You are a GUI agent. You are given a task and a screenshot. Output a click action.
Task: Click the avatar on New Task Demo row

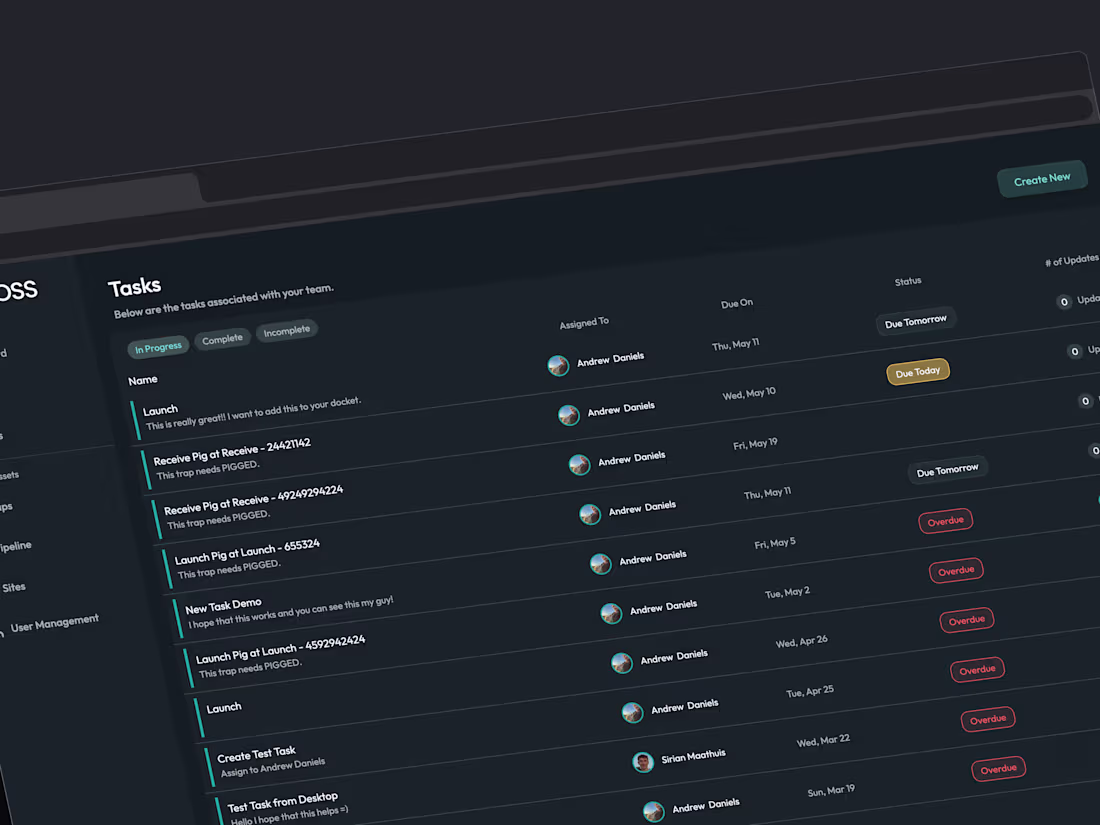pos(611,613)
